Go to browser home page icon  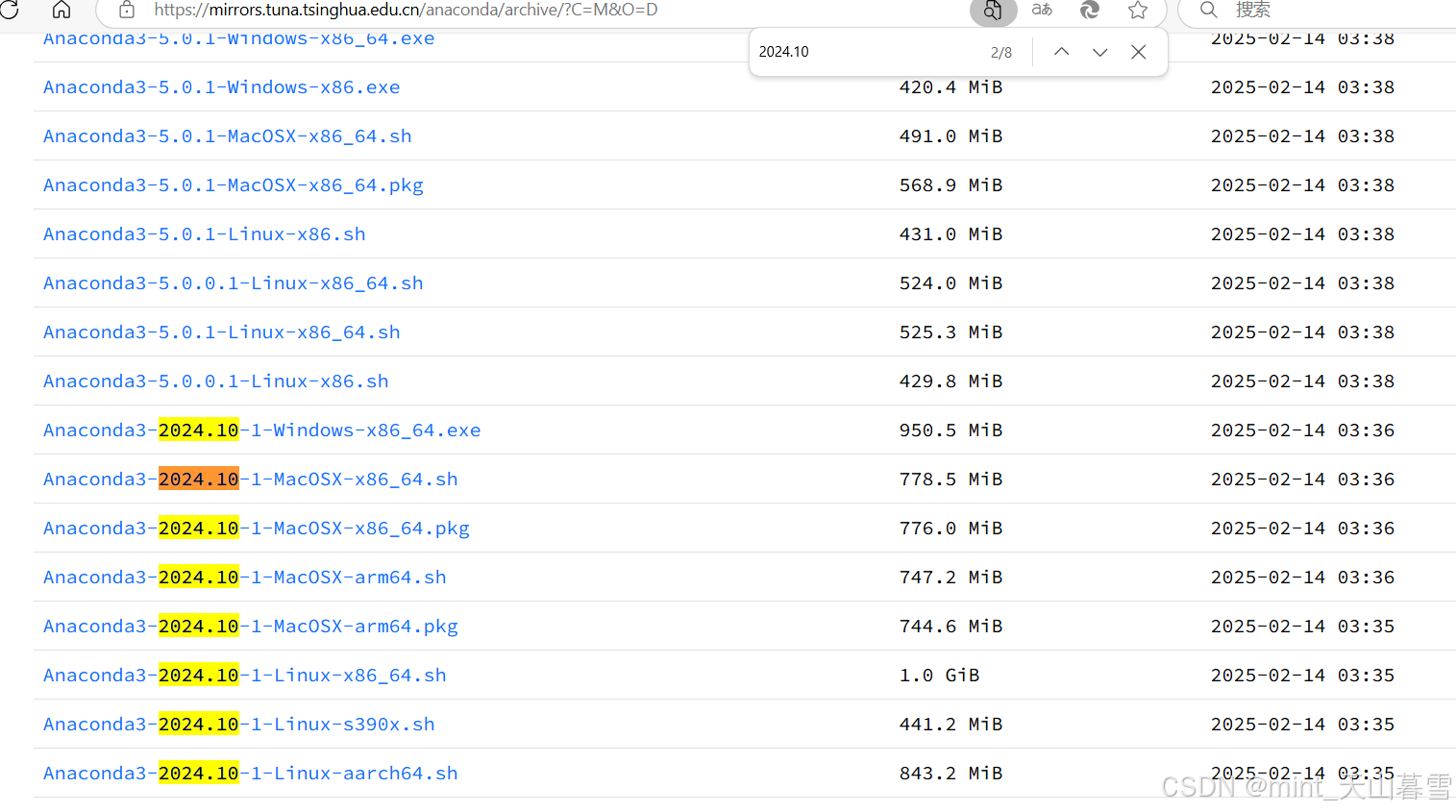(62, 10)
